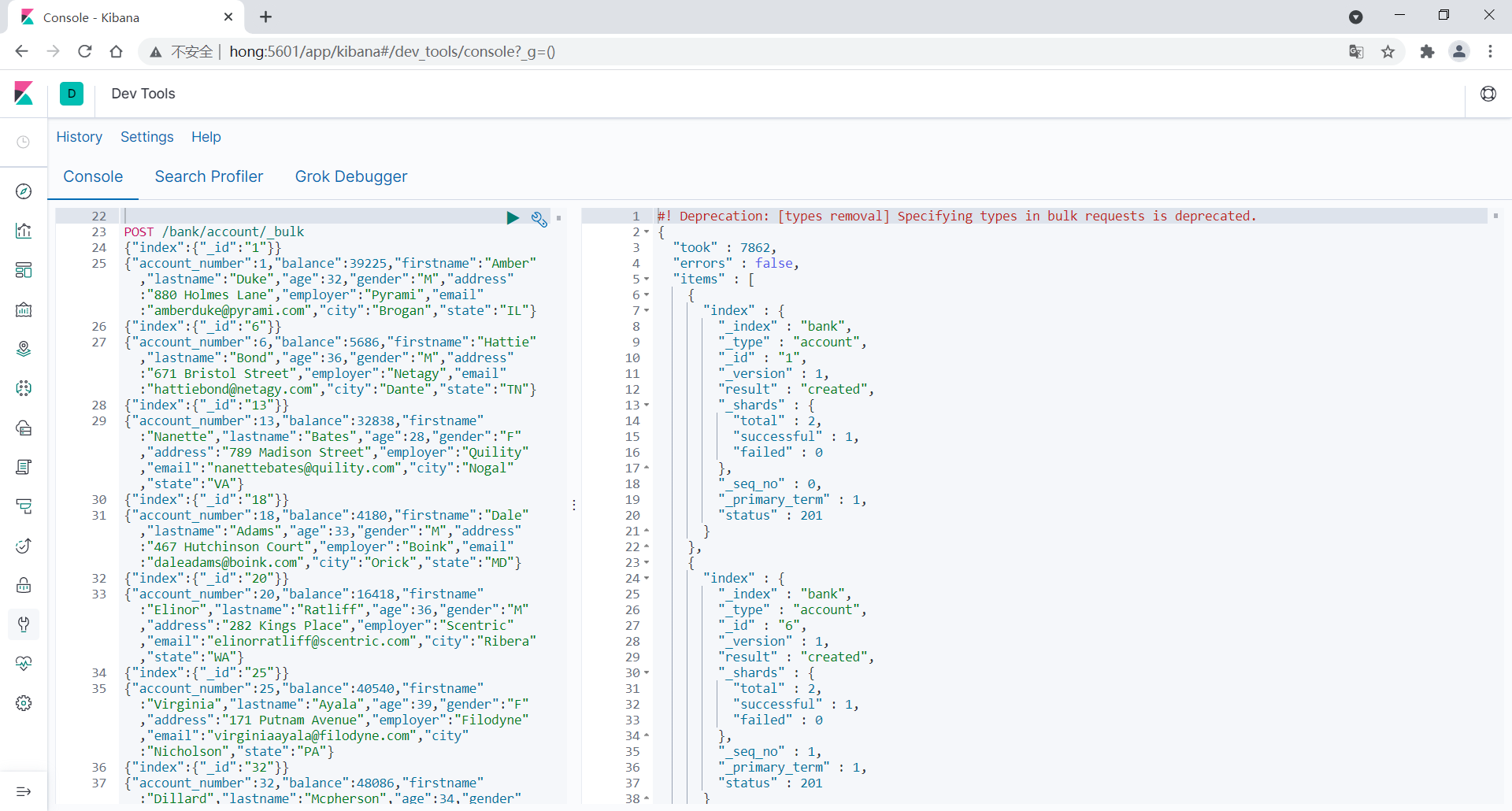Viewport: 1512px width, 811px height.
Task: Collapse "_shards" fold at line 13
Action: (x=647, y=405)
